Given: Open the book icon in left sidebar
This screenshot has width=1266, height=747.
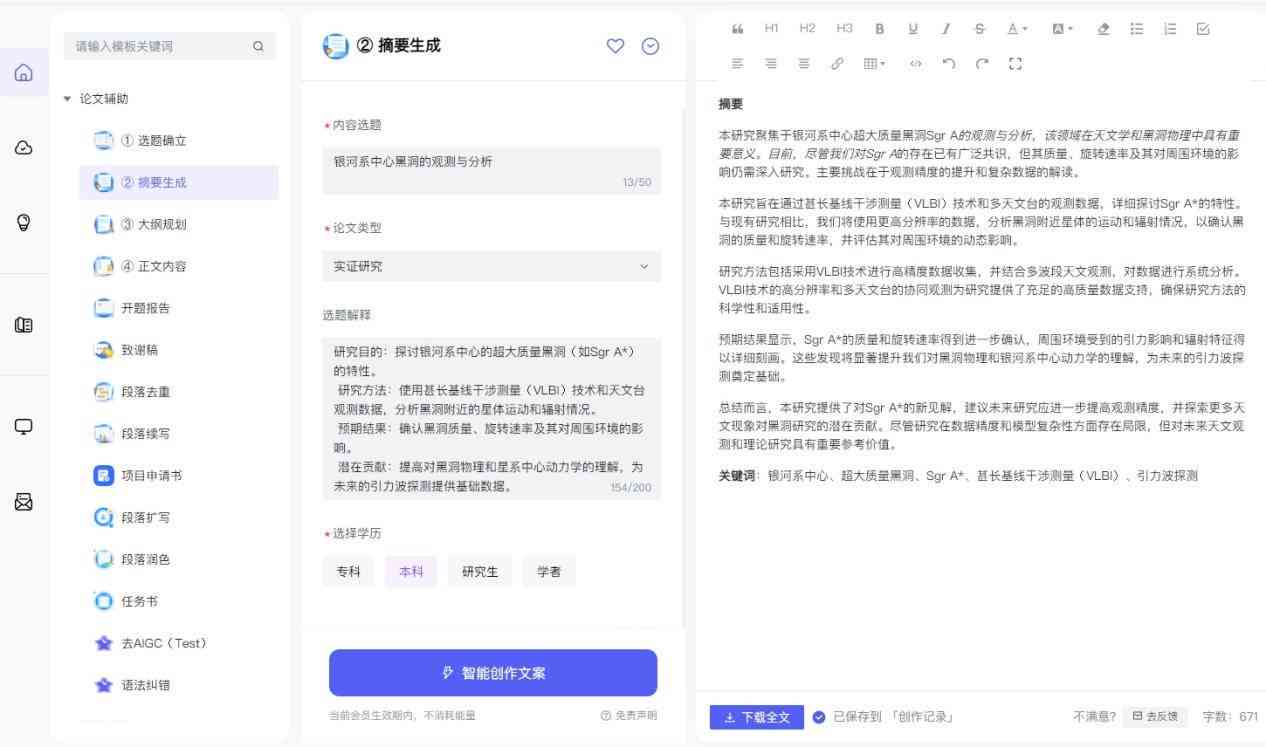Looking at the screenshot, I should pyautogui.click(x=24, y=325).
